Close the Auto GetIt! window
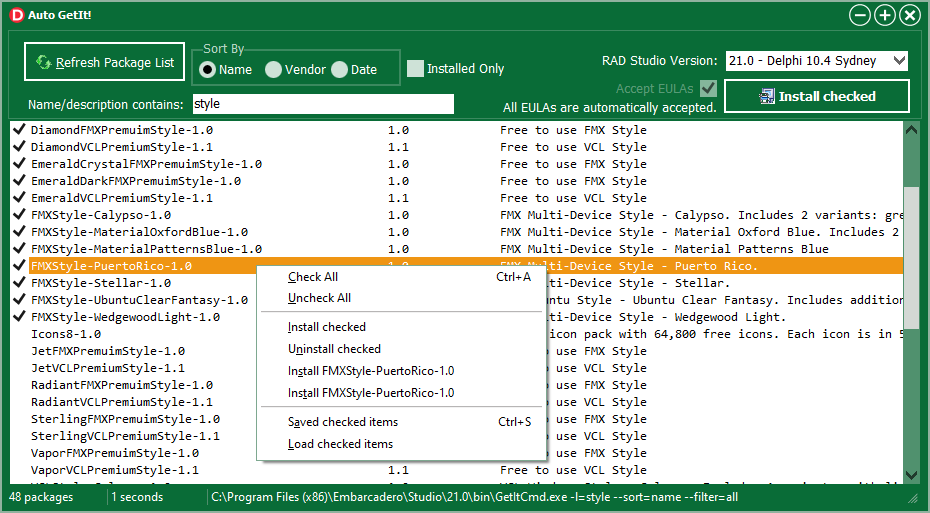The height and width of the screenshot is (513, 930). [x=909, y=15]
